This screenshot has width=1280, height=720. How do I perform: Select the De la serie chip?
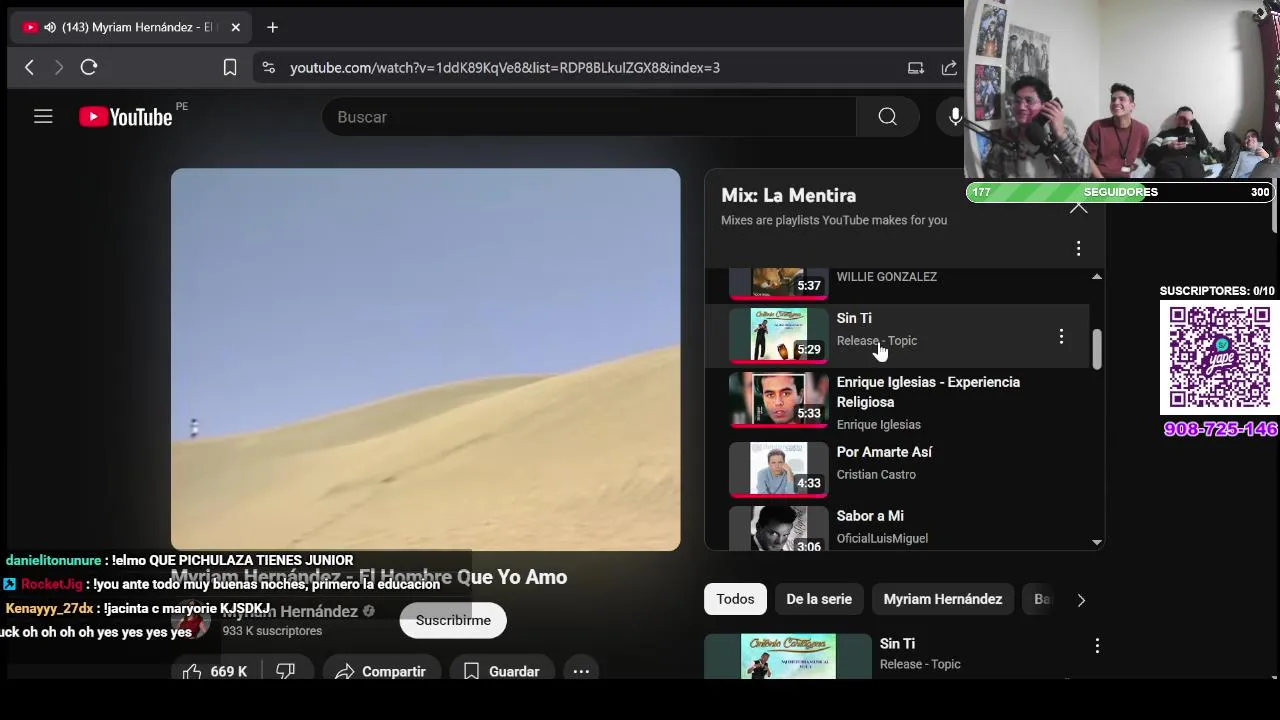click(819, 599)
